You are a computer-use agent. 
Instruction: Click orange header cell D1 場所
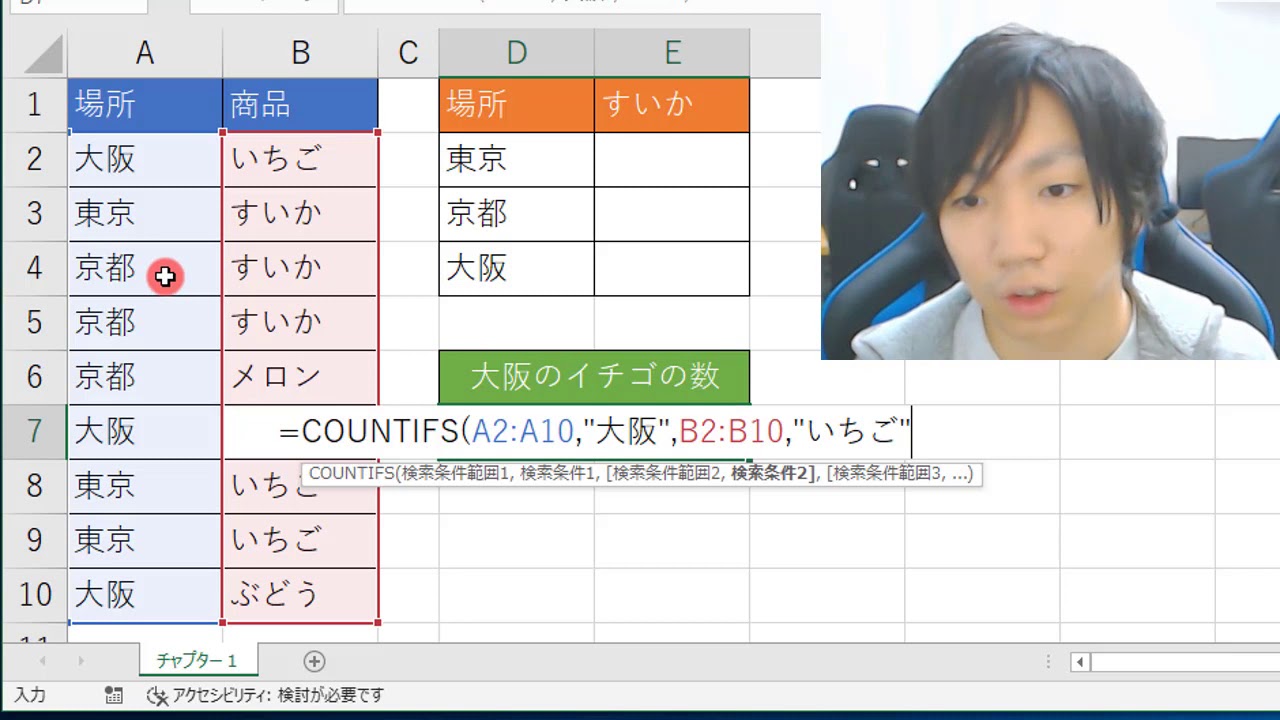pos(516,105)
